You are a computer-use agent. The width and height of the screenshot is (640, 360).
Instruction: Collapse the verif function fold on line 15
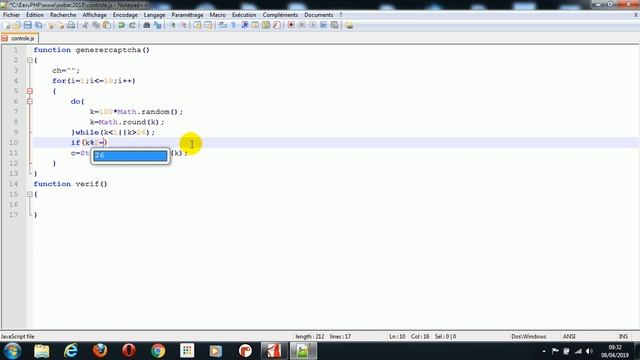(30, 194)
